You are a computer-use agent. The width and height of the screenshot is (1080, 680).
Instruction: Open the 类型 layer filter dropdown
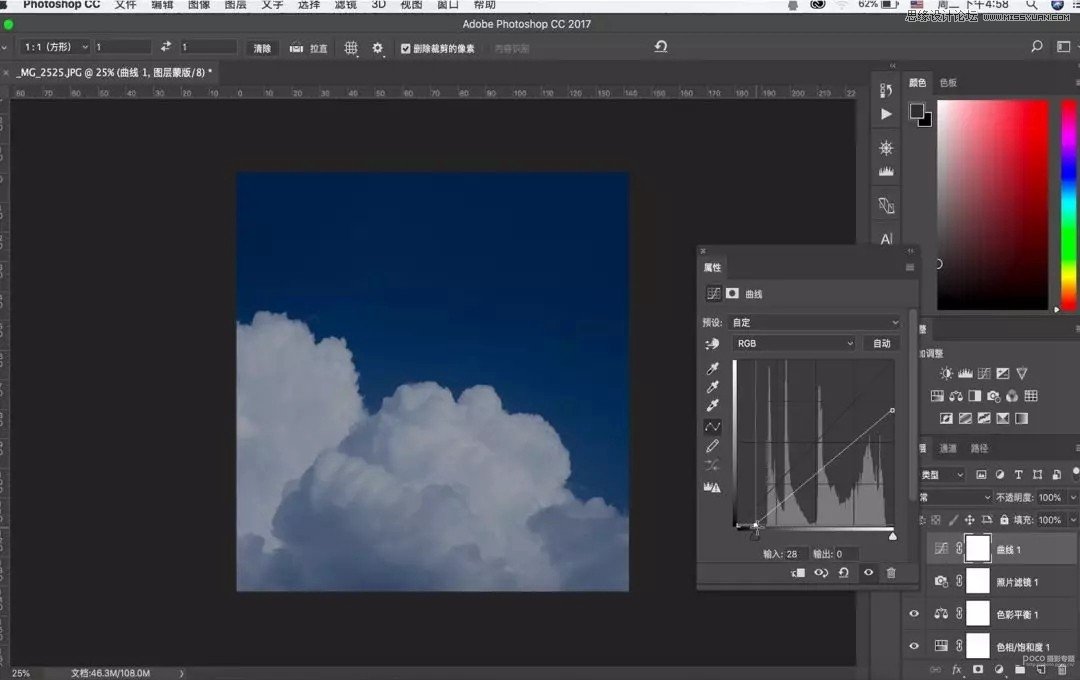point(942,475)
